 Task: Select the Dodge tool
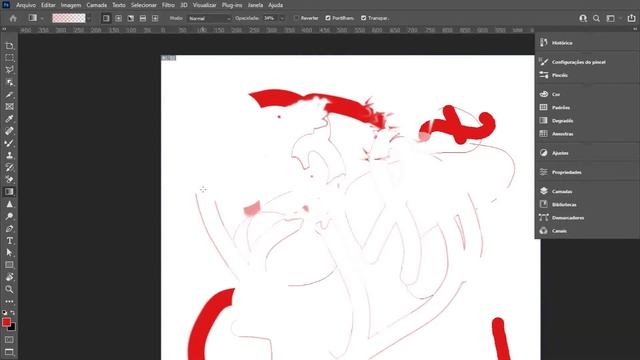[x=9, y=216]
